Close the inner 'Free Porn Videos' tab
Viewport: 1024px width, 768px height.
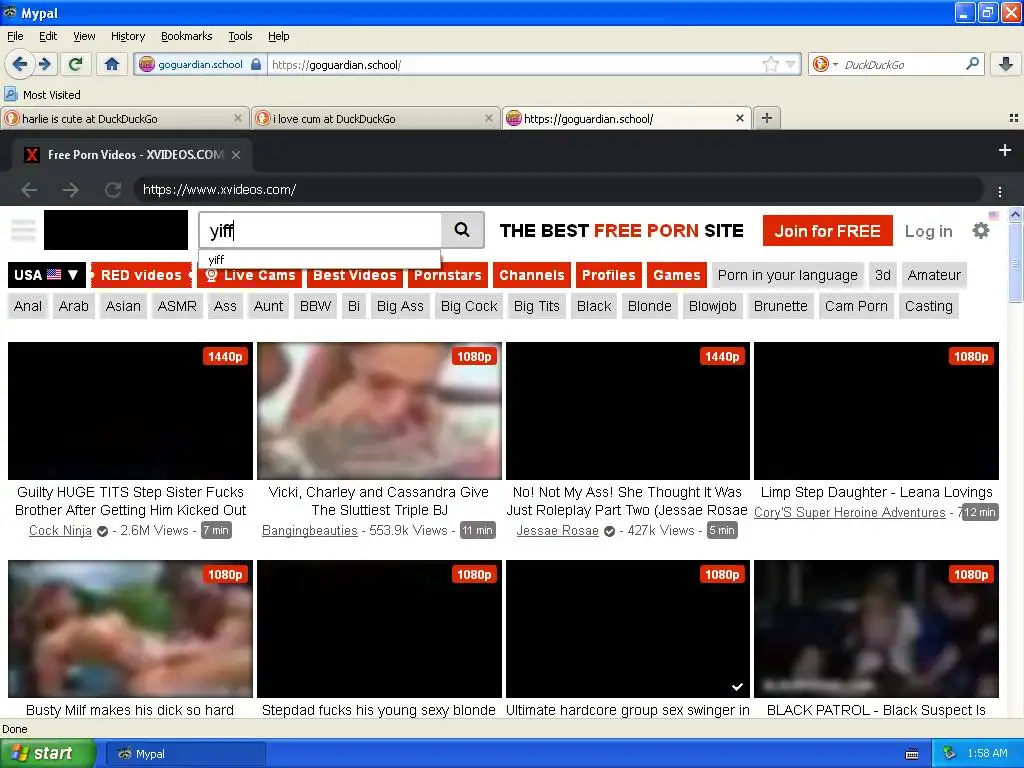(236, 155)
